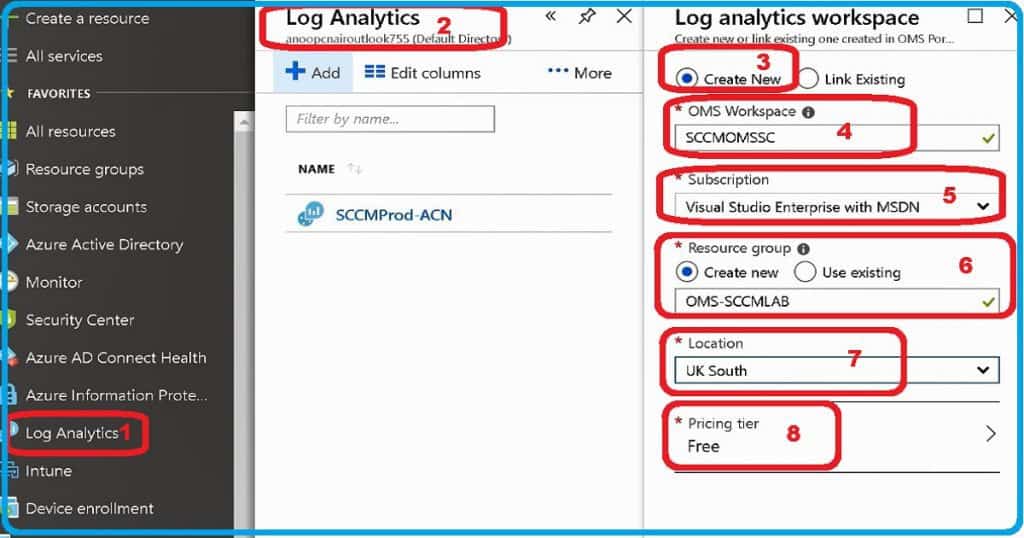The image size is (1024, 538).
Task: Open the Pricing tier selector
Action: click(x=837, y=435)
